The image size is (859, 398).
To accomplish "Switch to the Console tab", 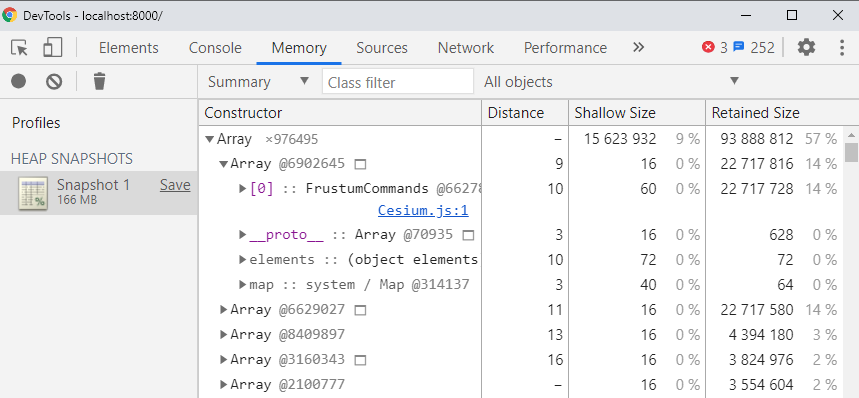I will tap(215, 48).
